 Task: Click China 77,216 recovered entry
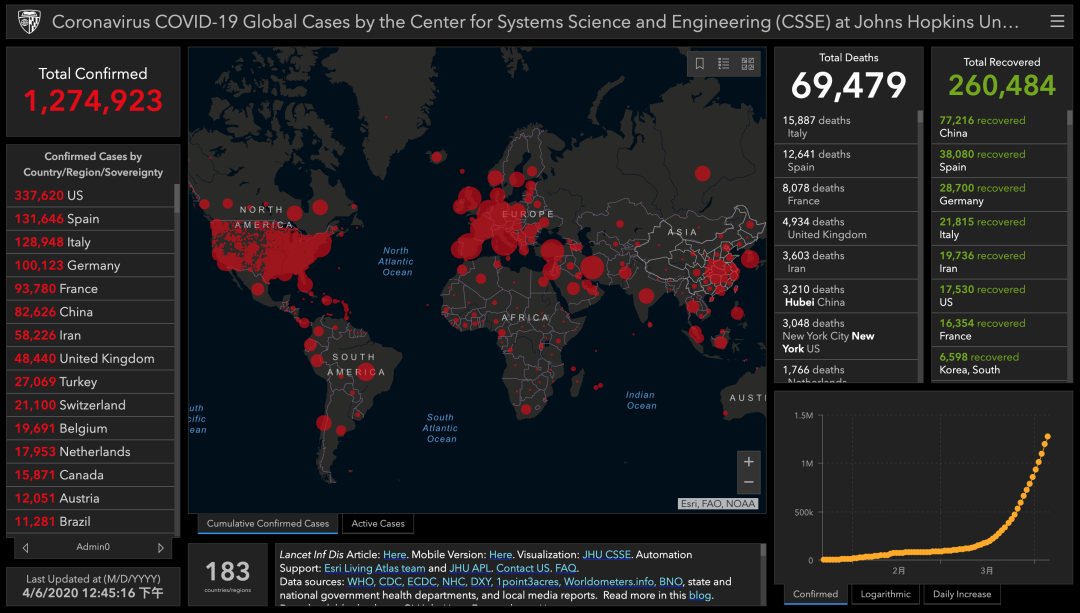(999, 127)
